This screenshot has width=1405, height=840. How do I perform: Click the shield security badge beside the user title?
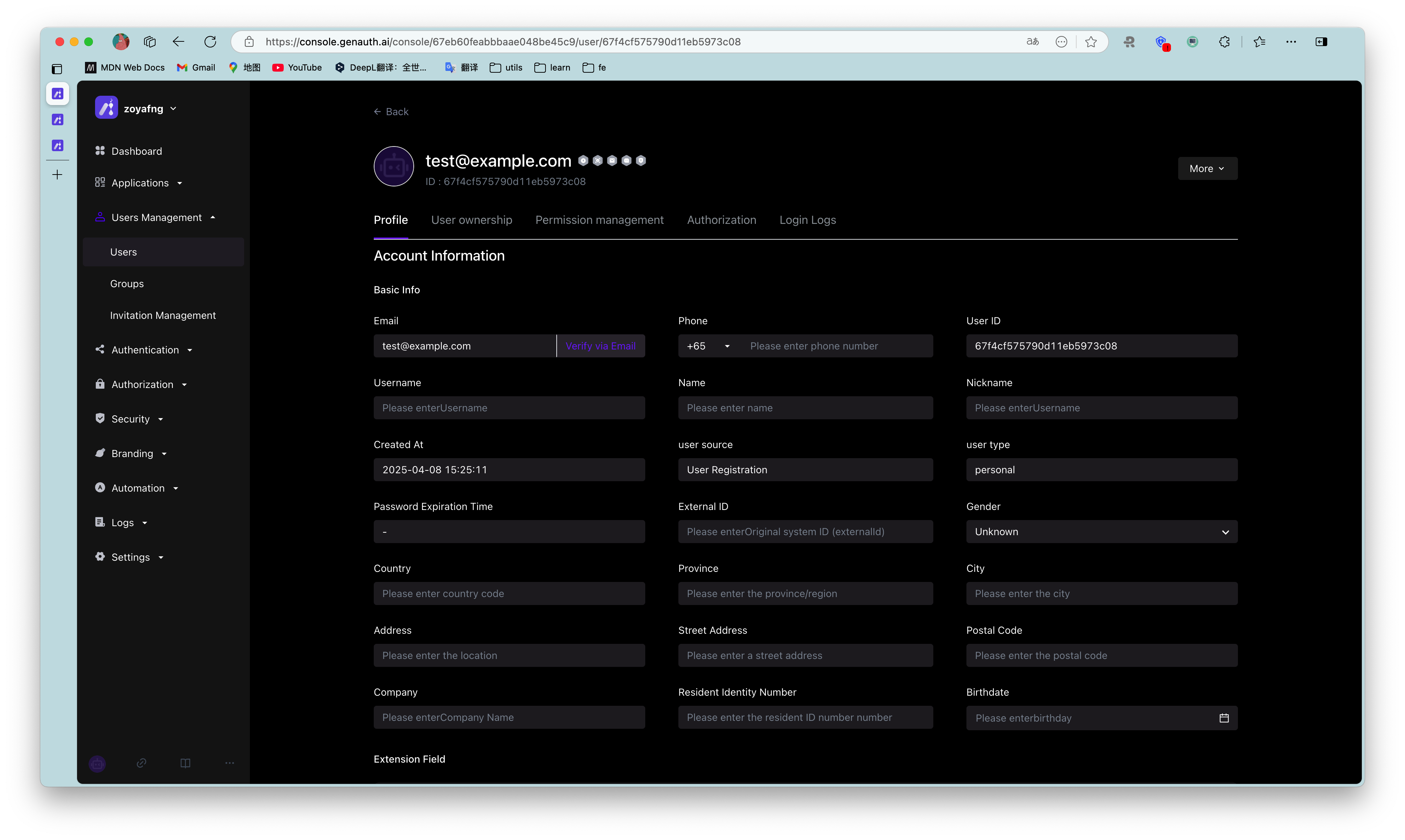641,161
